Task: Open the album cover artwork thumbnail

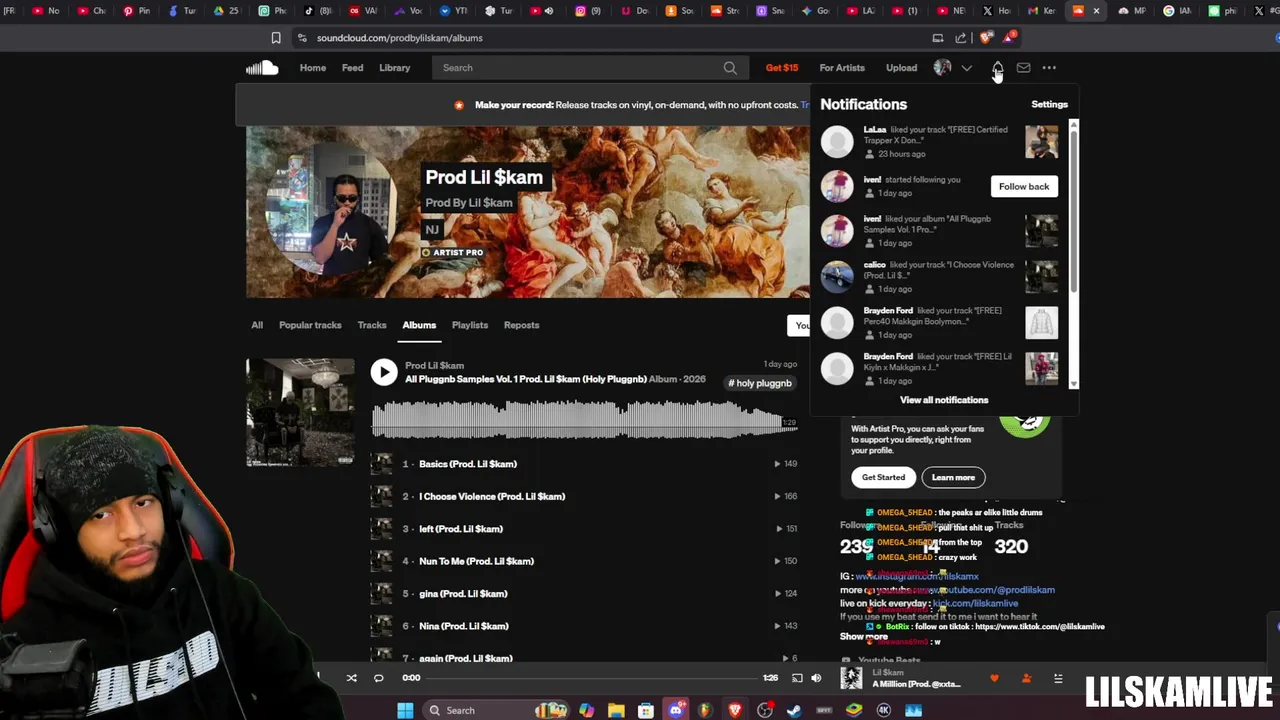Action: (300, 412)
